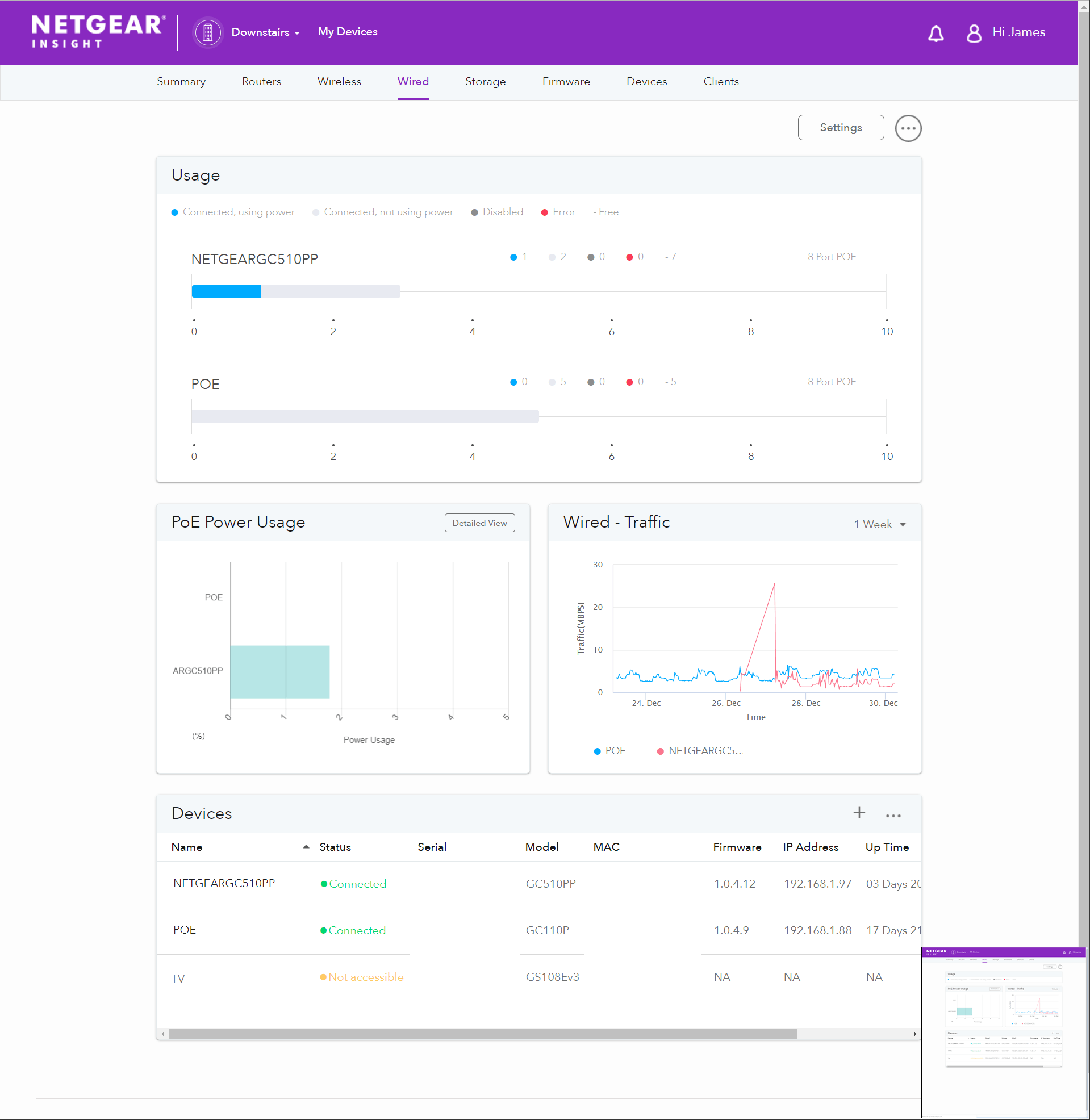Toggle POE series in traffic legend
Image resolution: width=1090 pixels, height=1120 pixels.
click(609, 751)
